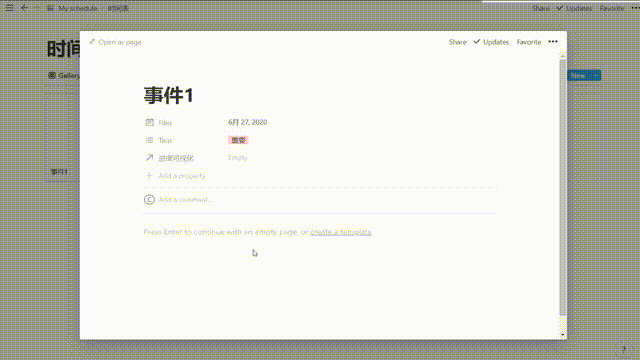Expand the New button dropdown arrow
Viewport: 640px width, 360px height.
pos(596,76)
